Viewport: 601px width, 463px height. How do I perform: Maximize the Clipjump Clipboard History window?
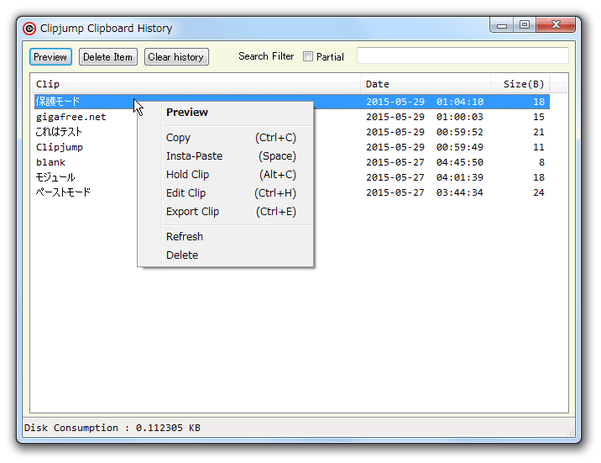pos(525,25)
